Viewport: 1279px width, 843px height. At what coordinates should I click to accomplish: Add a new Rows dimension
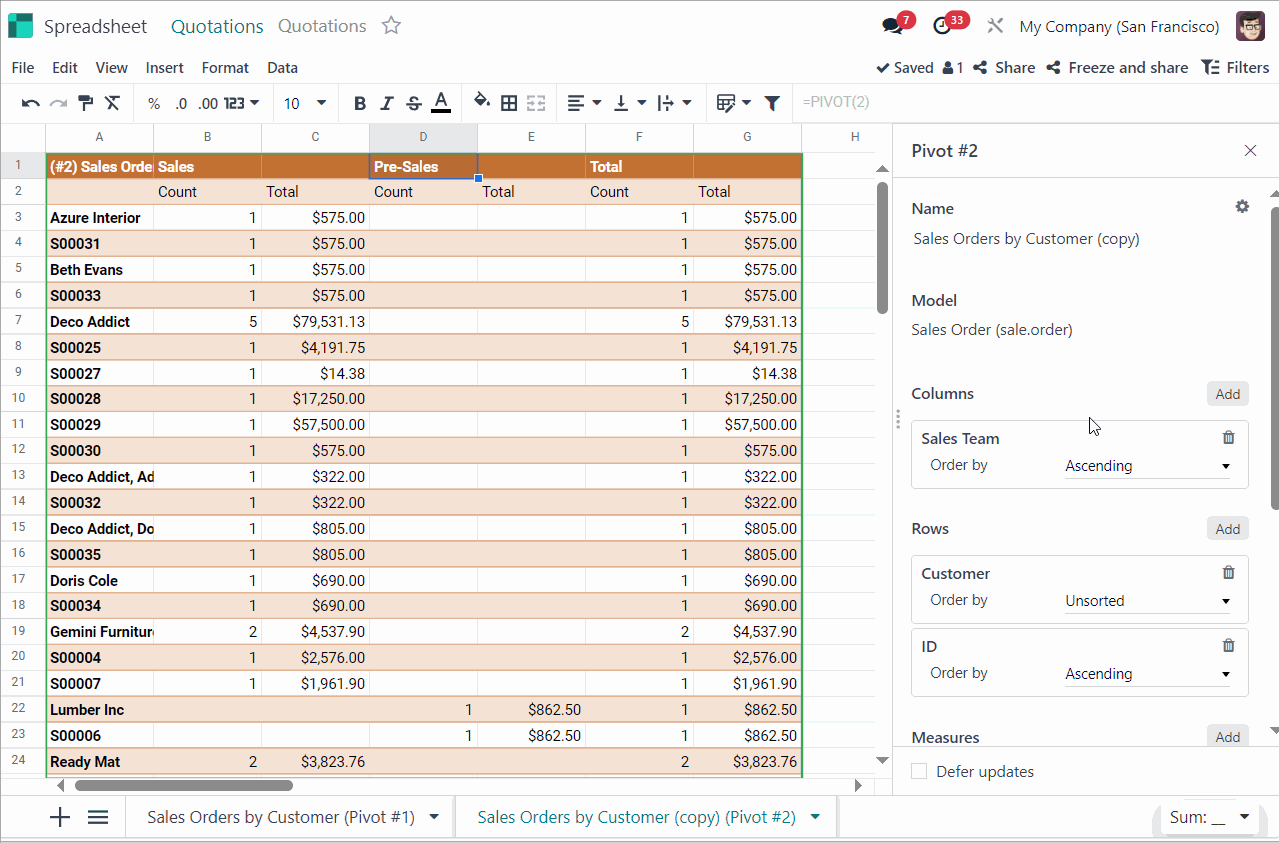tap(1228, 529)
